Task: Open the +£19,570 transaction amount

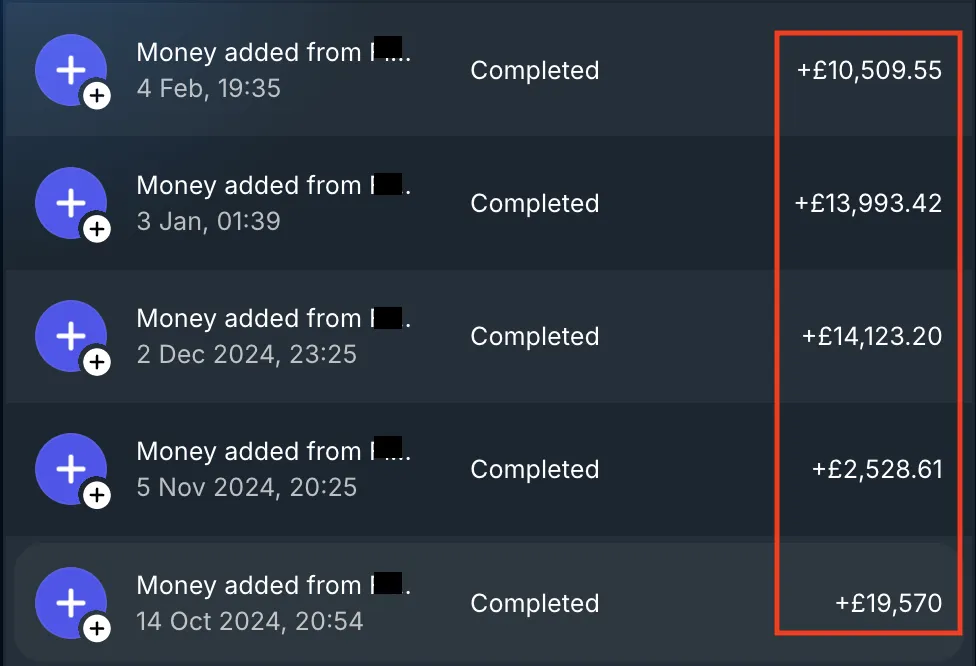Action: (888, 603)
